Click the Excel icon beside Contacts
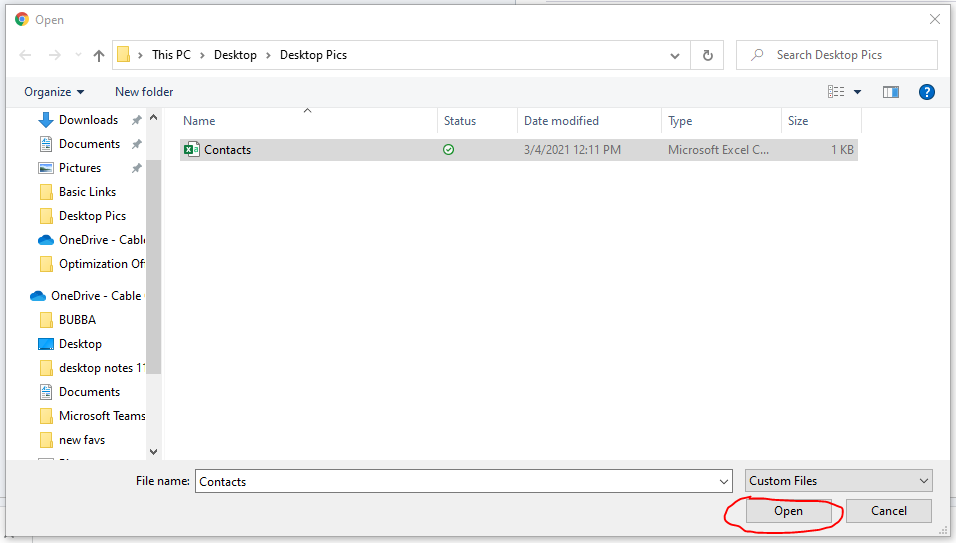The width and height of the screenshot is (956, 543). [x=192, y=149]
